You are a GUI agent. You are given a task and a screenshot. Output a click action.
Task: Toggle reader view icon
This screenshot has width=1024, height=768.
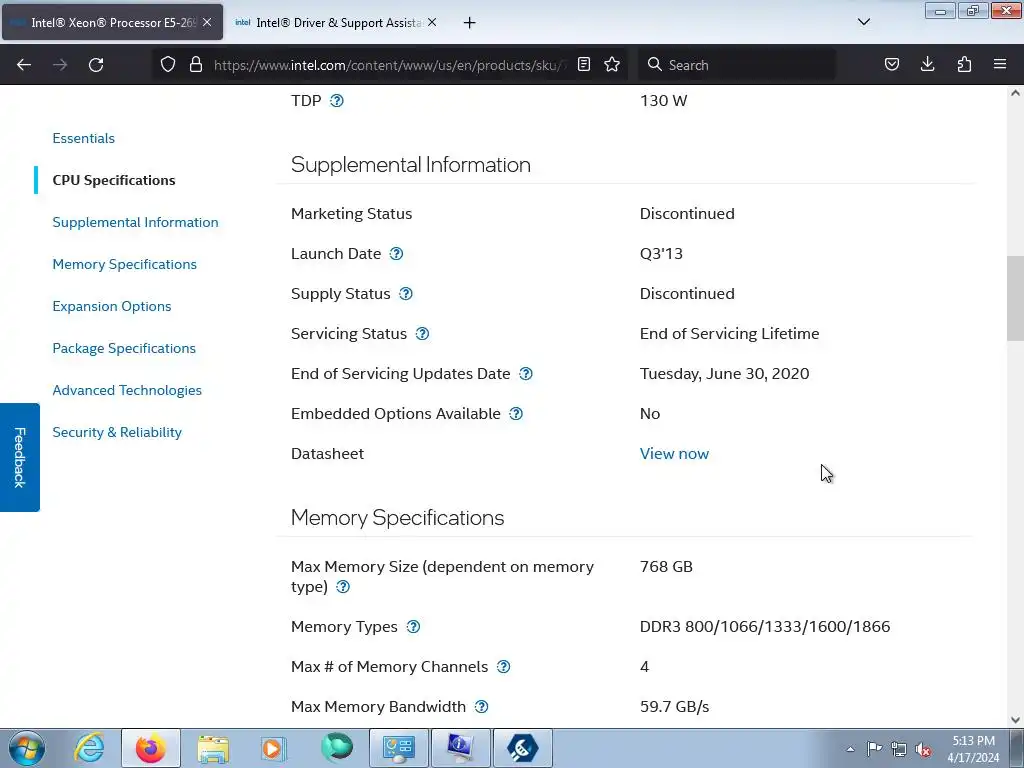584,65
